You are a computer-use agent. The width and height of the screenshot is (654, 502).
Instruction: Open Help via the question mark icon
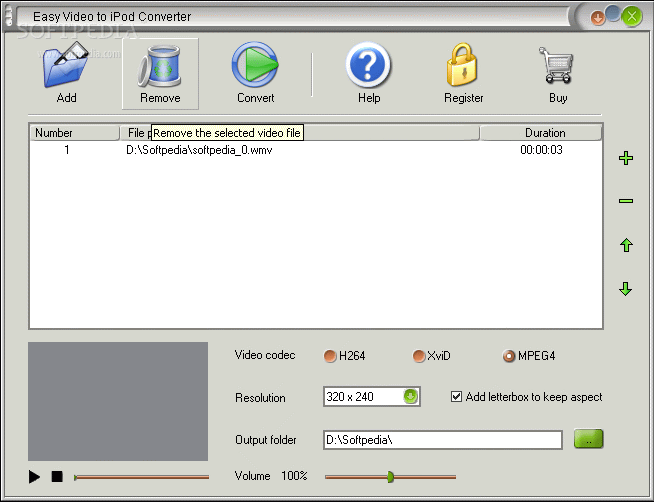(368, 65)
